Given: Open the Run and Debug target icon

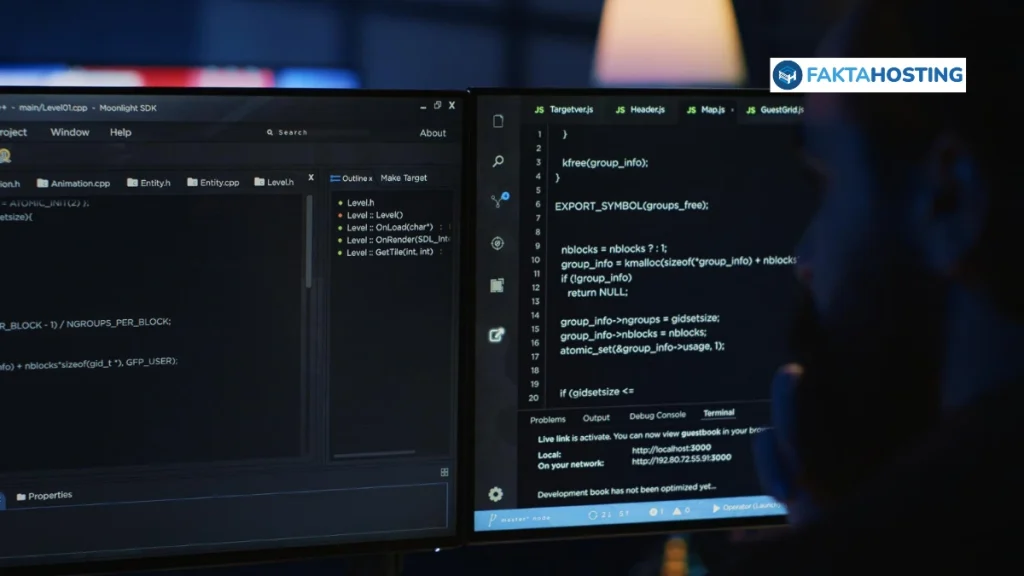Looking at the screenshot, I should pyautogui.click(x=497, y=243).
